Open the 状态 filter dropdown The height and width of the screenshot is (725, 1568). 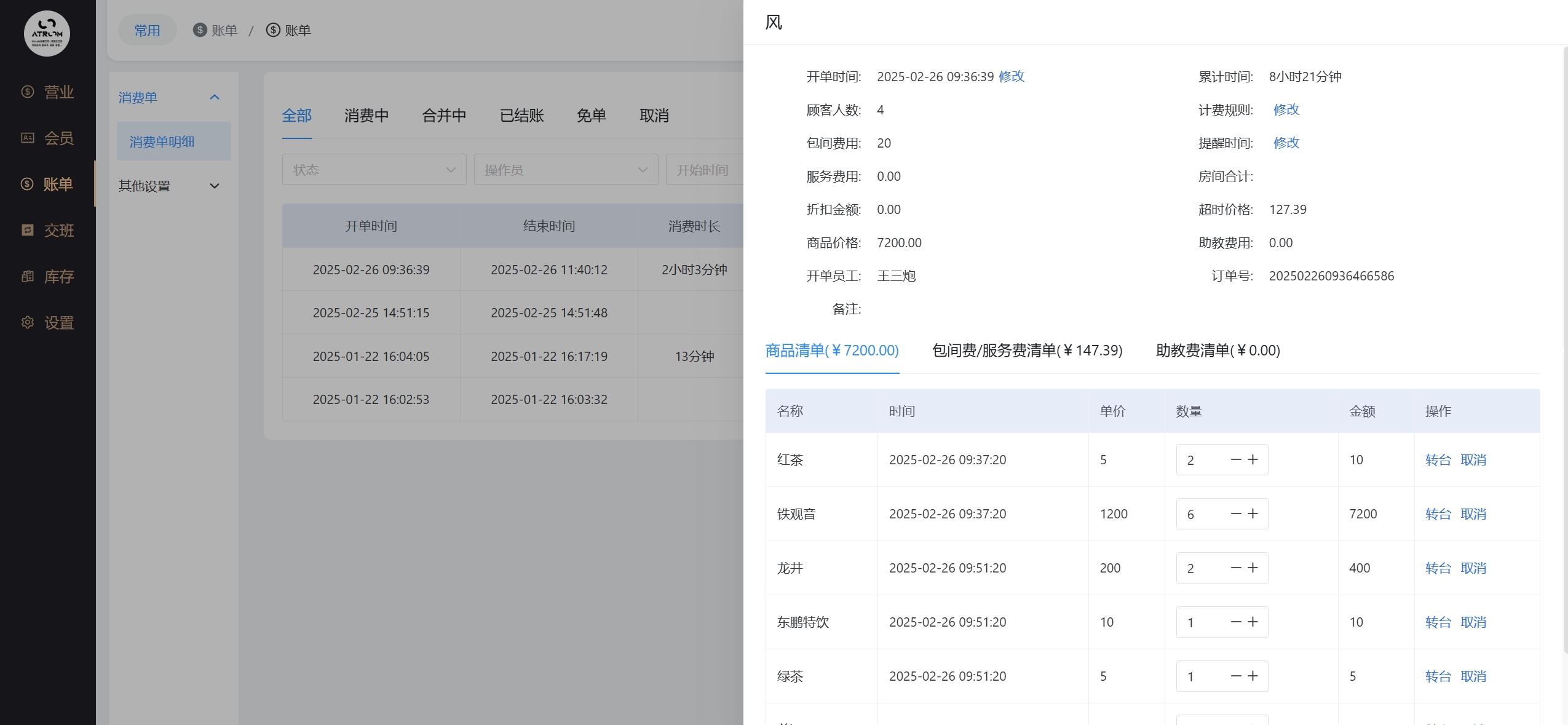click(374, 170)
